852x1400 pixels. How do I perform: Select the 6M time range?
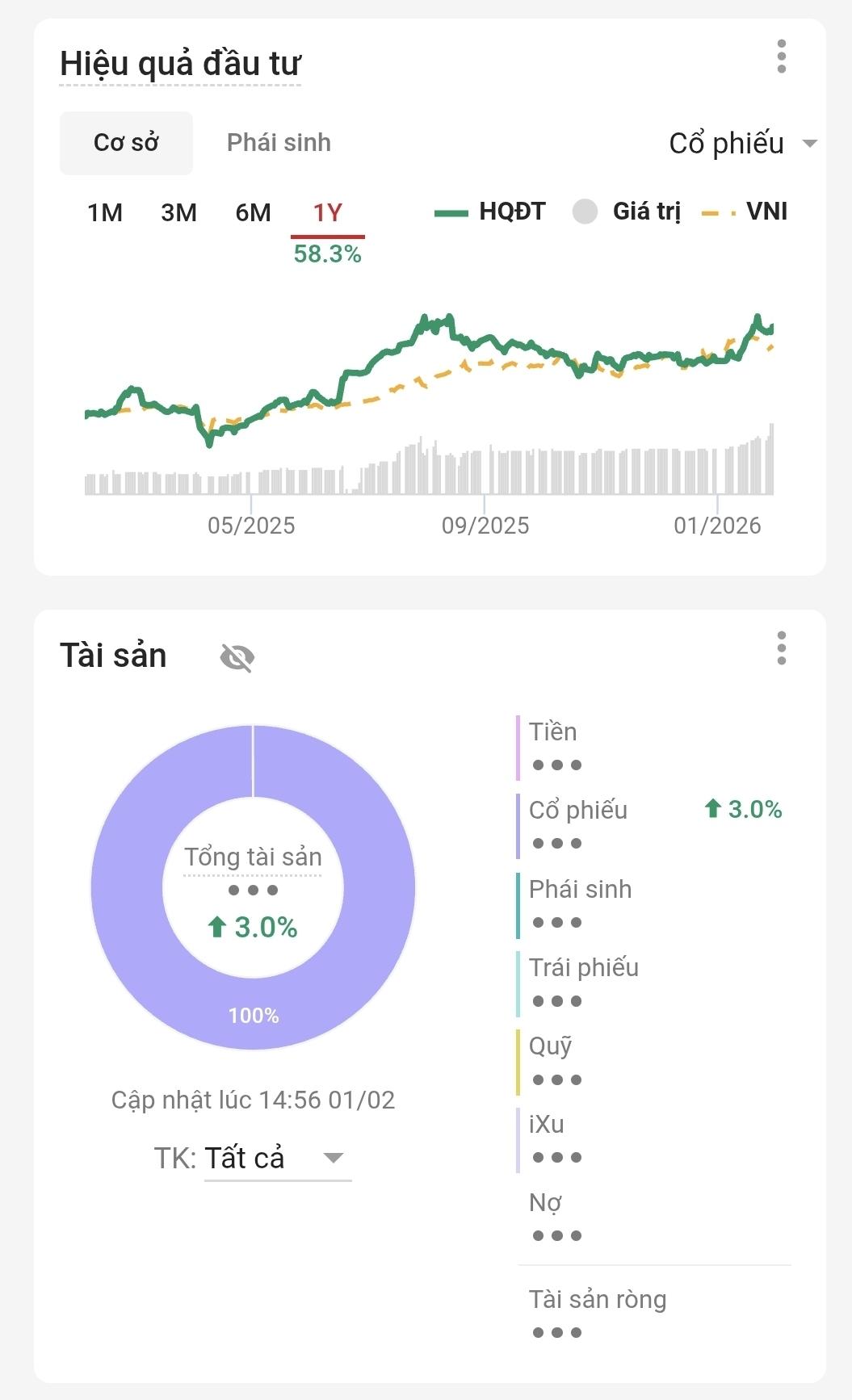point(253,213)
